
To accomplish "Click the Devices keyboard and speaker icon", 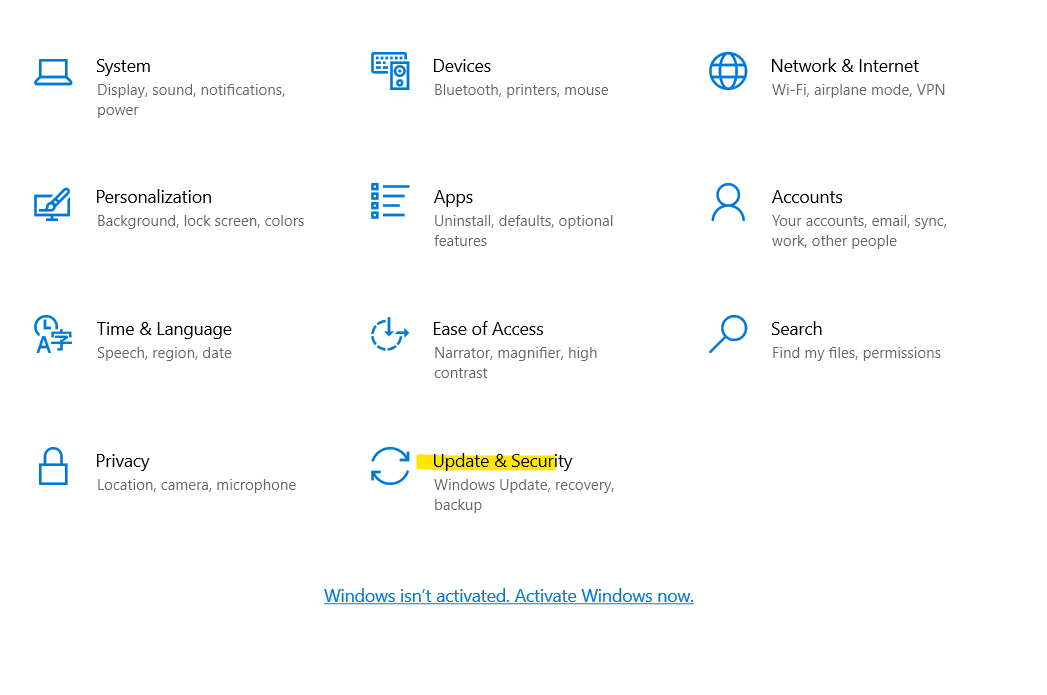I will click(x=390, y=71).
